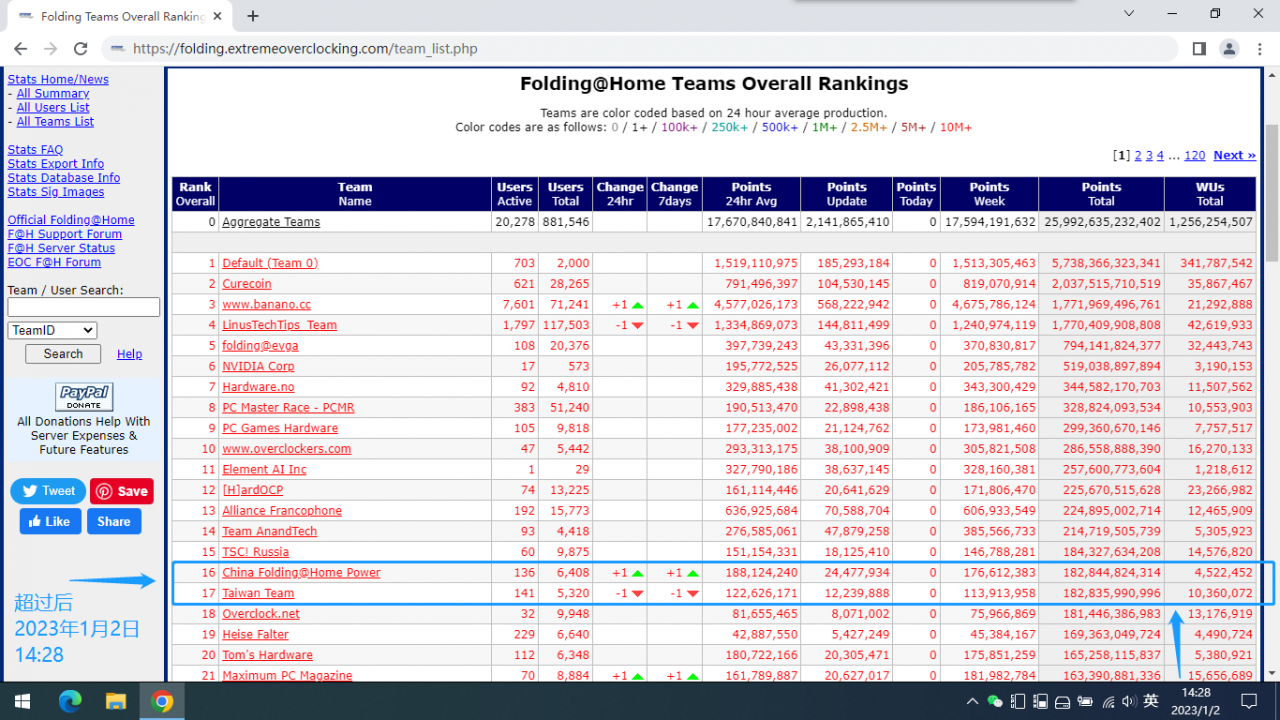Open the Stats FAQ link
The height and width of the screenshot is (720, 1280).
pos(35,150)
